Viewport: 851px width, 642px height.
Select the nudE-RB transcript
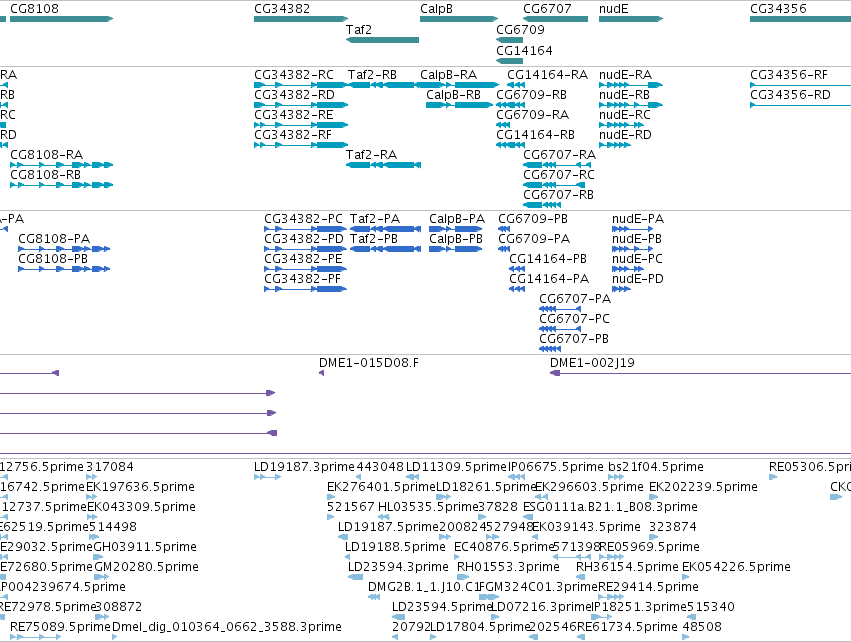coord(624,95)
